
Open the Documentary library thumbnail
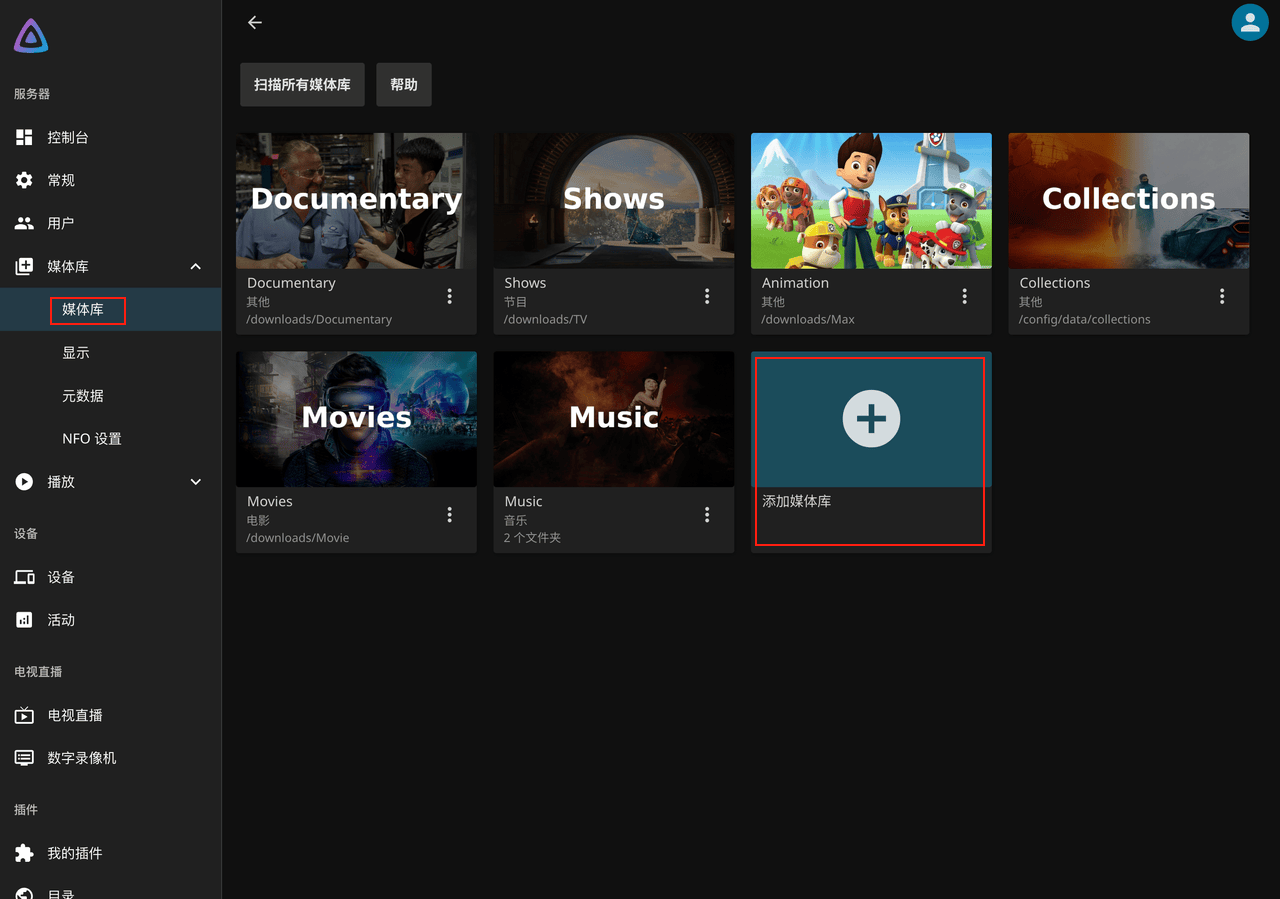pos(356,200)
